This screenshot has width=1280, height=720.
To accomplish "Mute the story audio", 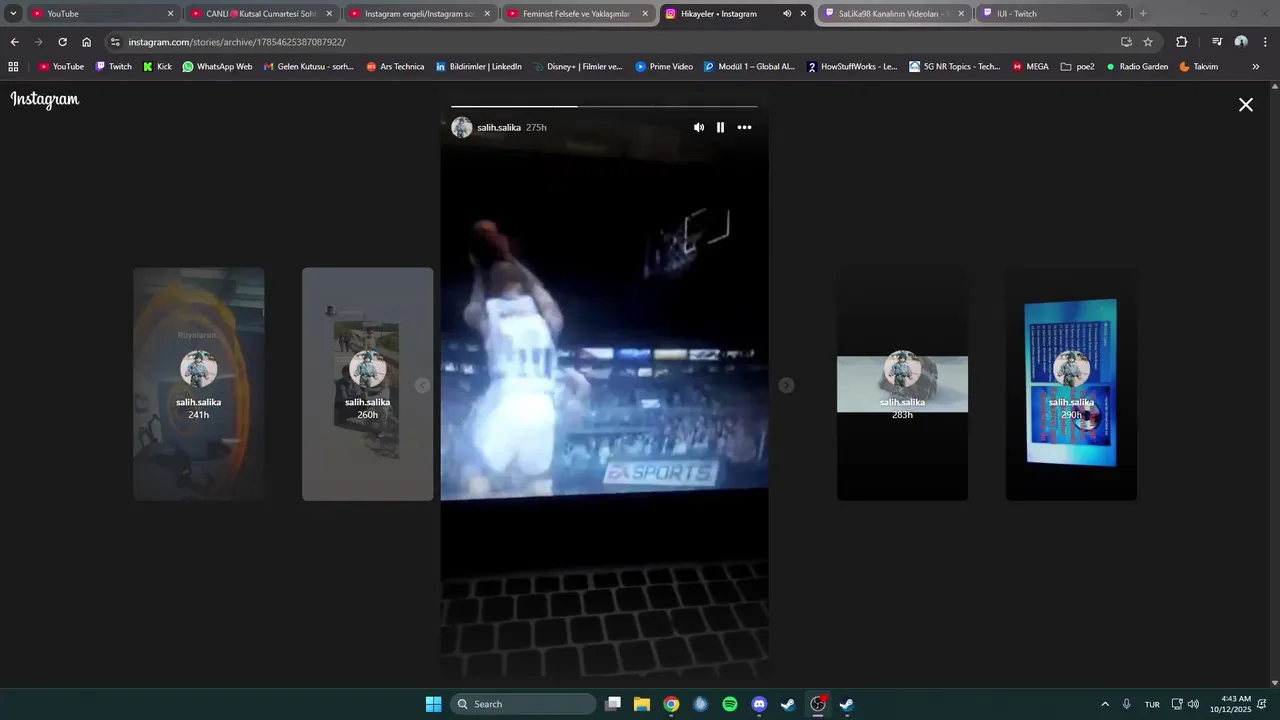I will [699, 127].
